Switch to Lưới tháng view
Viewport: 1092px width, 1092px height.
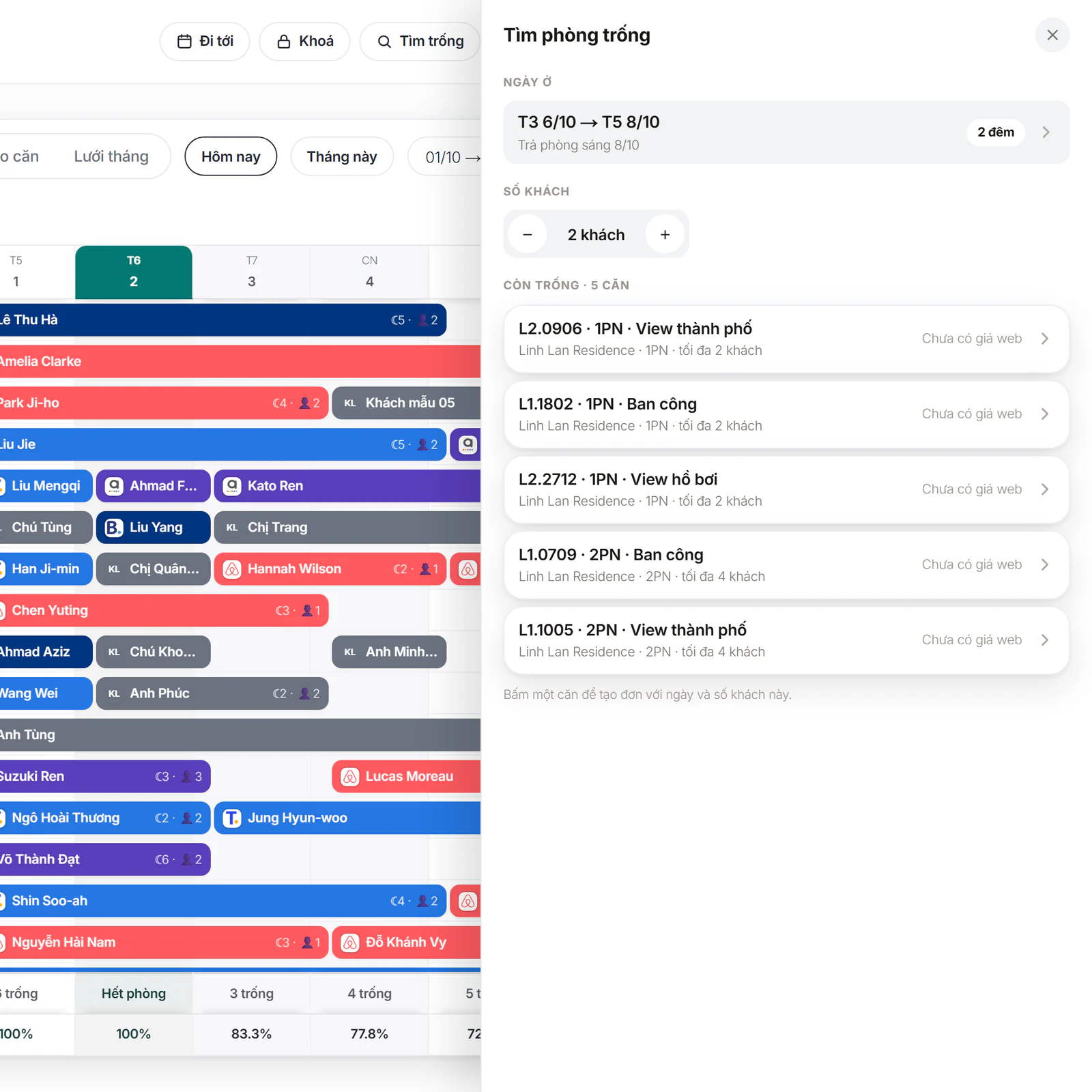coord(111,156)
